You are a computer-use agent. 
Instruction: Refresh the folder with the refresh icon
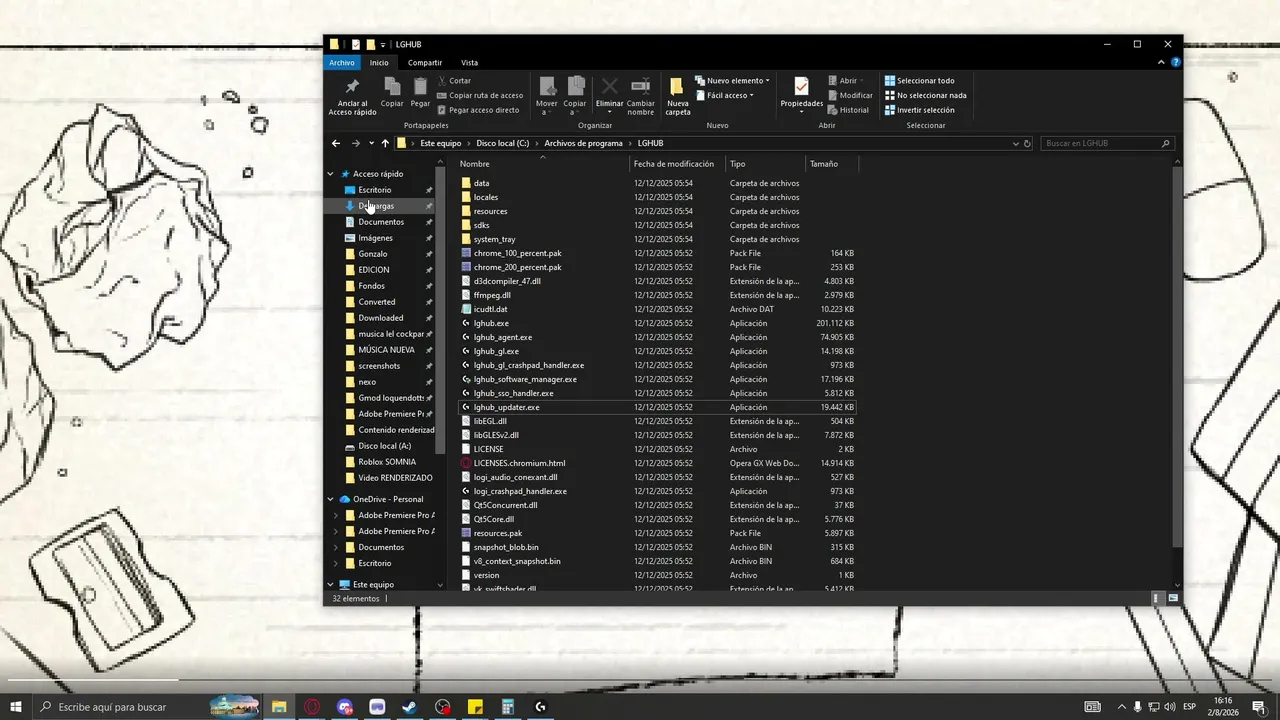(x=1026, y=143)
